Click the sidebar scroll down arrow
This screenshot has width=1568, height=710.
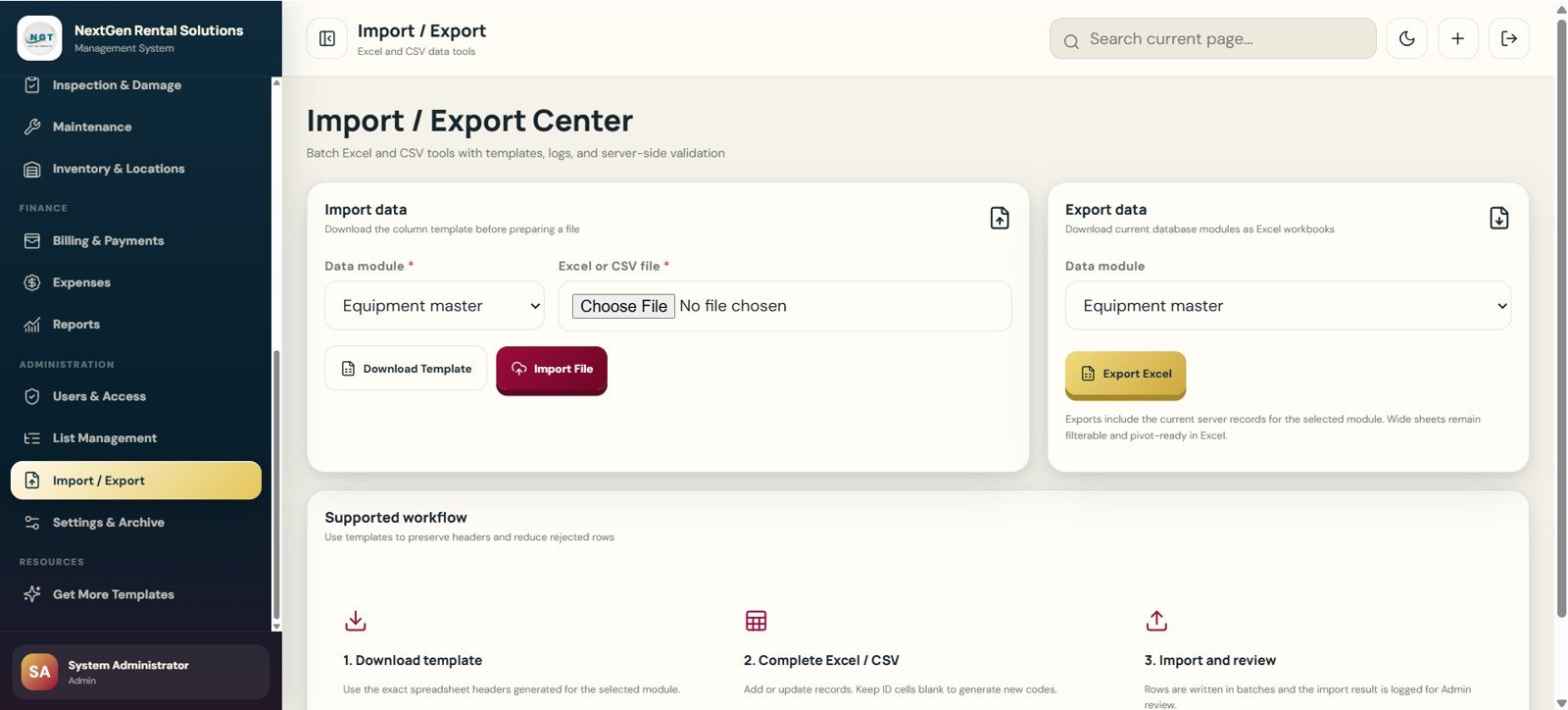[276, 626]
